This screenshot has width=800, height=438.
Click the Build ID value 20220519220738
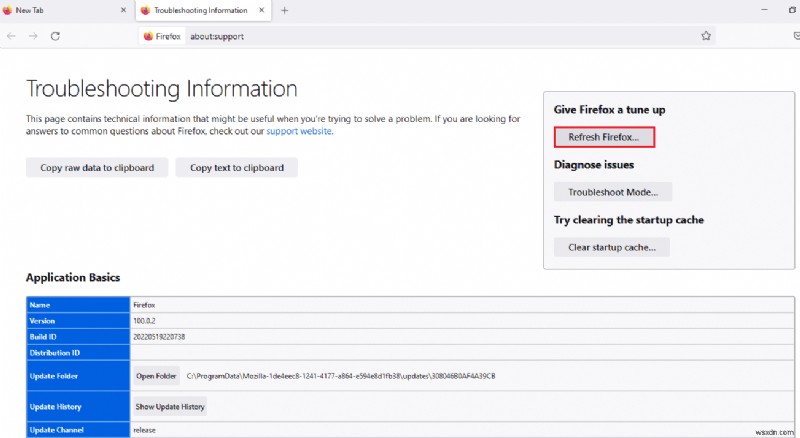coord(159,337)
